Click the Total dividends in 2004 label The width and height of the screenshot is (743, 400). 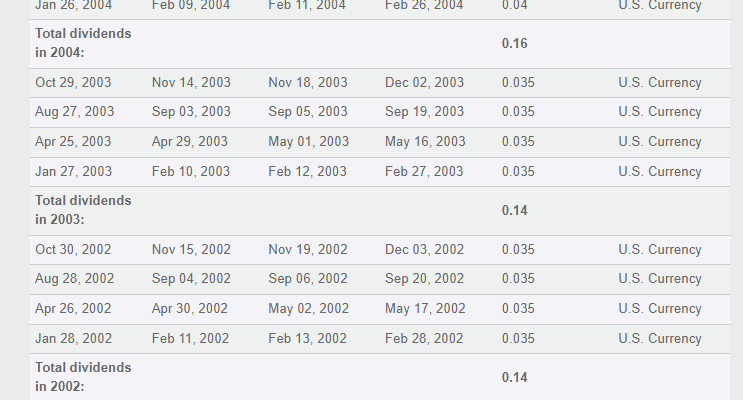coord(83,43)
